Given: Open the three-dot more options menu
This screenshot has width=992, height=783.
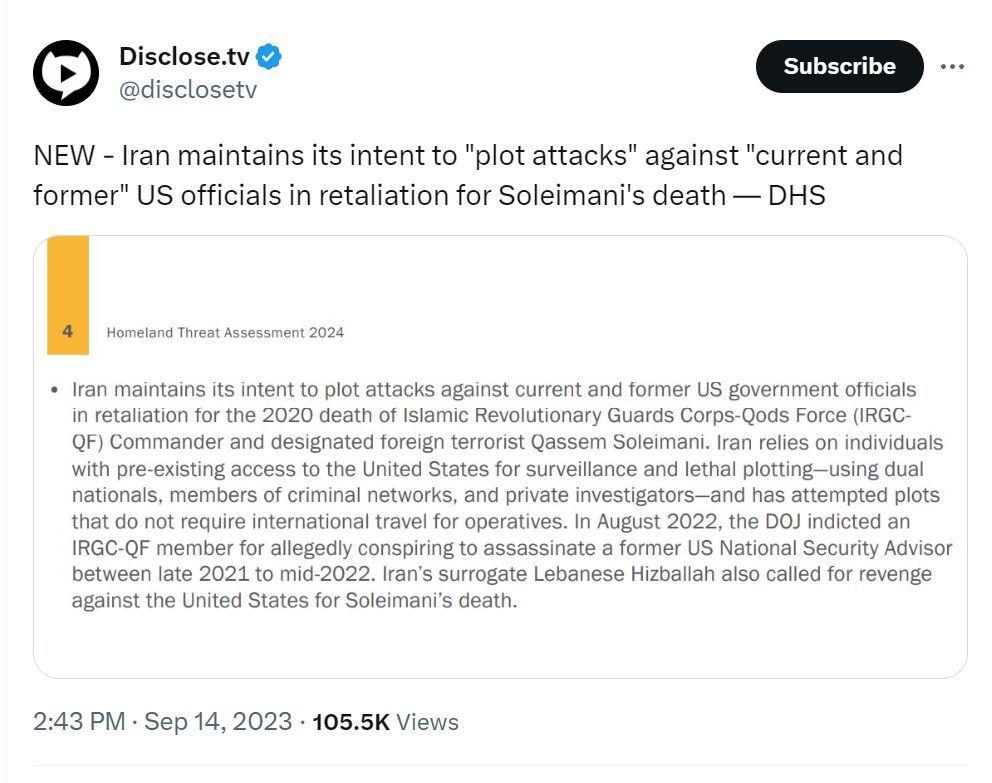Looking at the screenshot, I should coord(952,66).
